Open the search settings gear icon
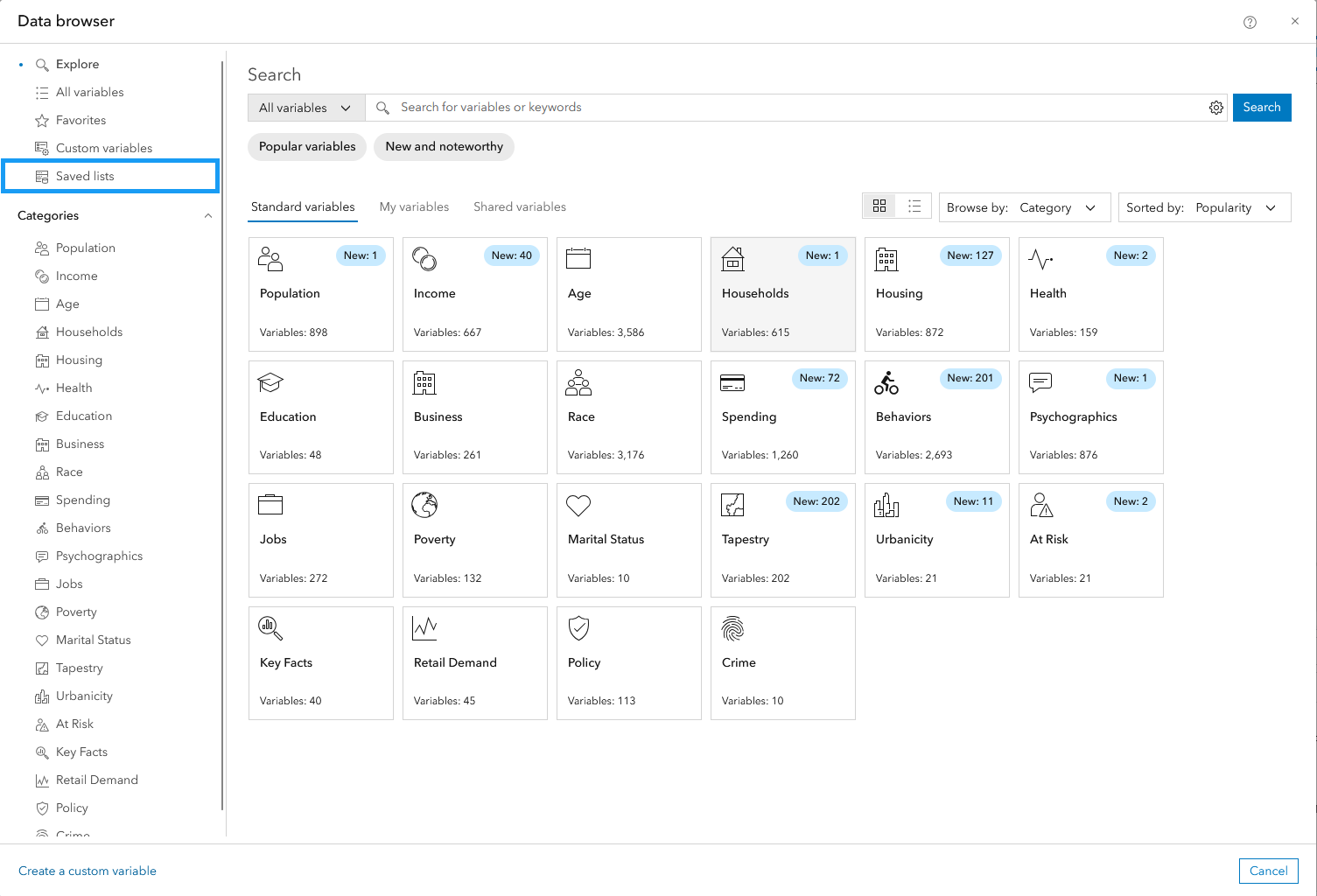The width and height of the screenshot is (1317, 896). [1216, 107]
